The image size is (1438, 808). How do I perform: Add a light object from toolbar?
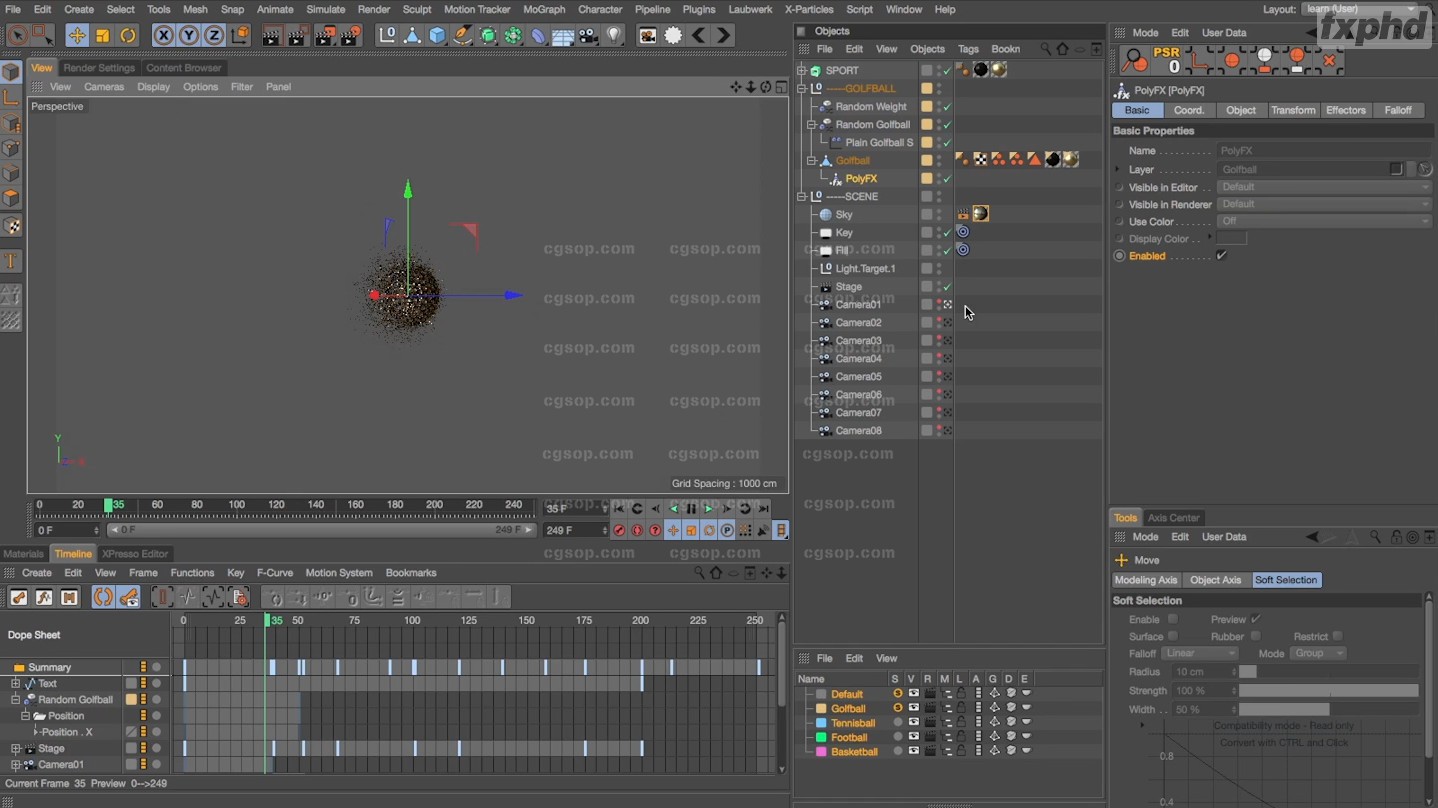(x=614, y=36)
